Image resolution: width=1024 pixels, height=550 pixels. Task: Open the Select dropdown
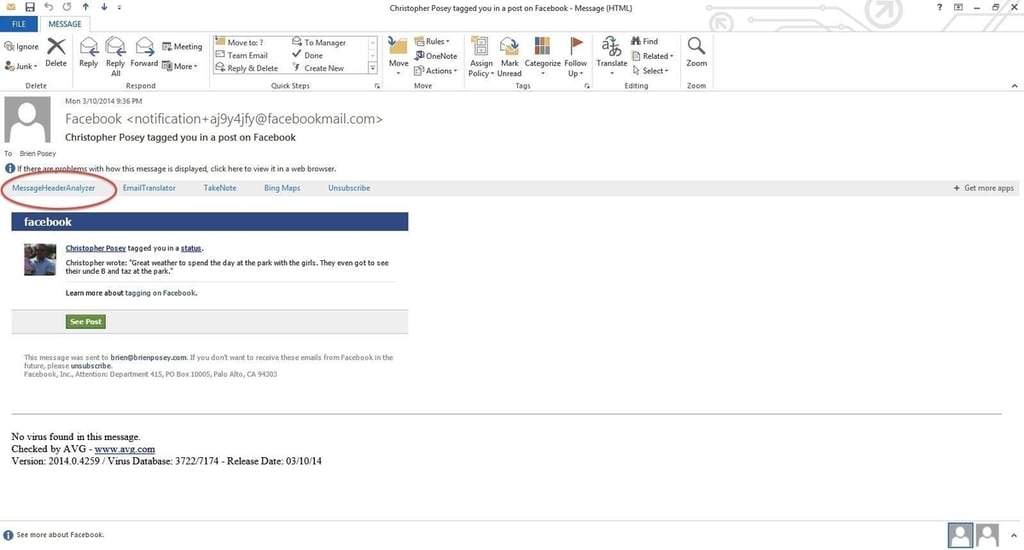pos(650,71)
